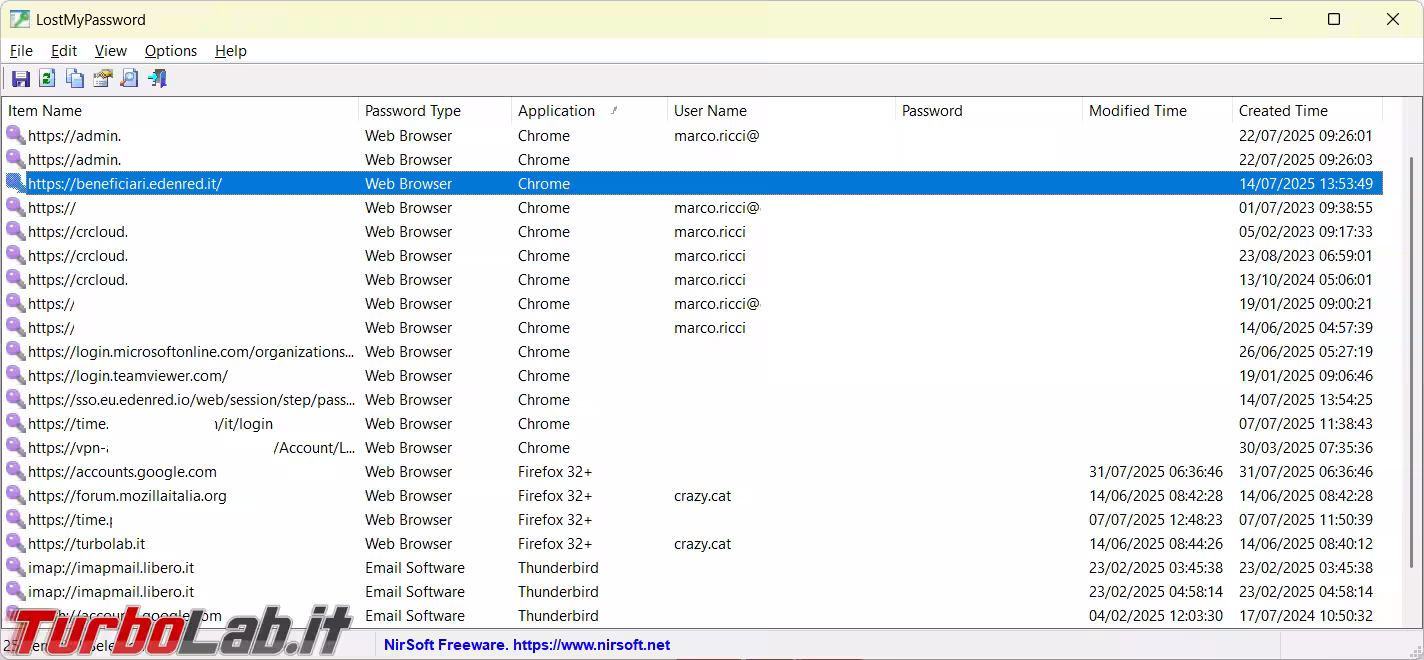The height and width of the screenshot is (660, 1424).
Task: Select the https://beneficiari.edenred.it/ entry
Action: pos(125,184)
